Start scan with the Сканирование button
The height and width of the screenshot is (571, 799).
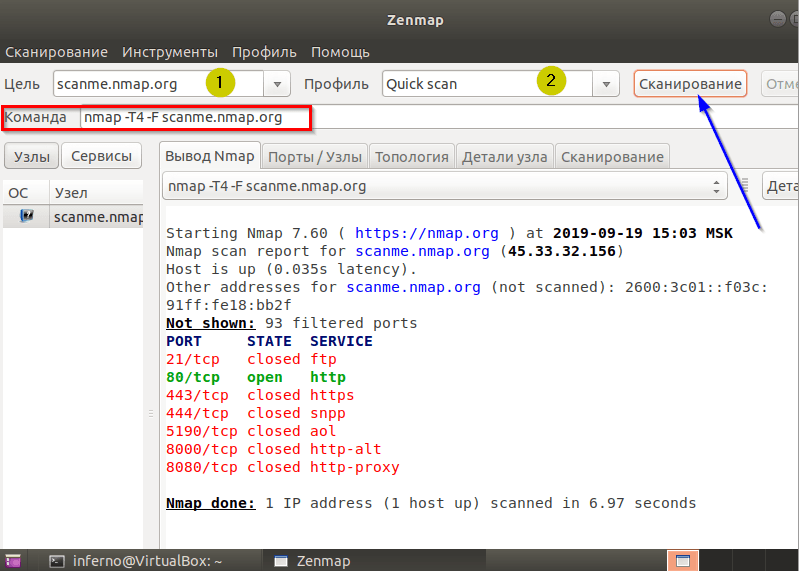(690, 84)
